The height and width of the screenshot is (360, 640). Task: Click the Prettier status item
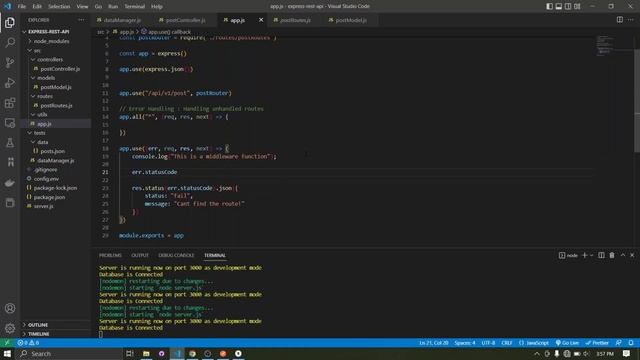(x=597, y=343)
